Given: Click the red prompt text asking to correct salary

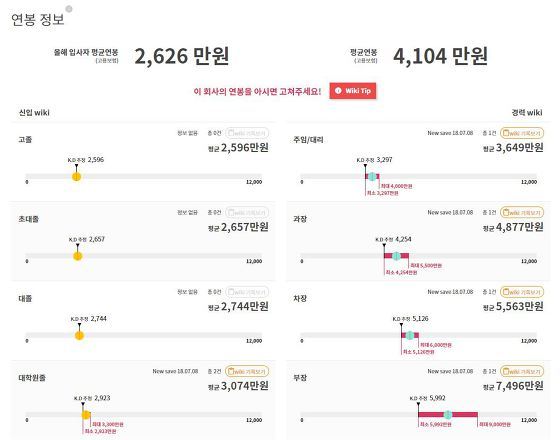Looking at the screenshot, I should [257, 91].
